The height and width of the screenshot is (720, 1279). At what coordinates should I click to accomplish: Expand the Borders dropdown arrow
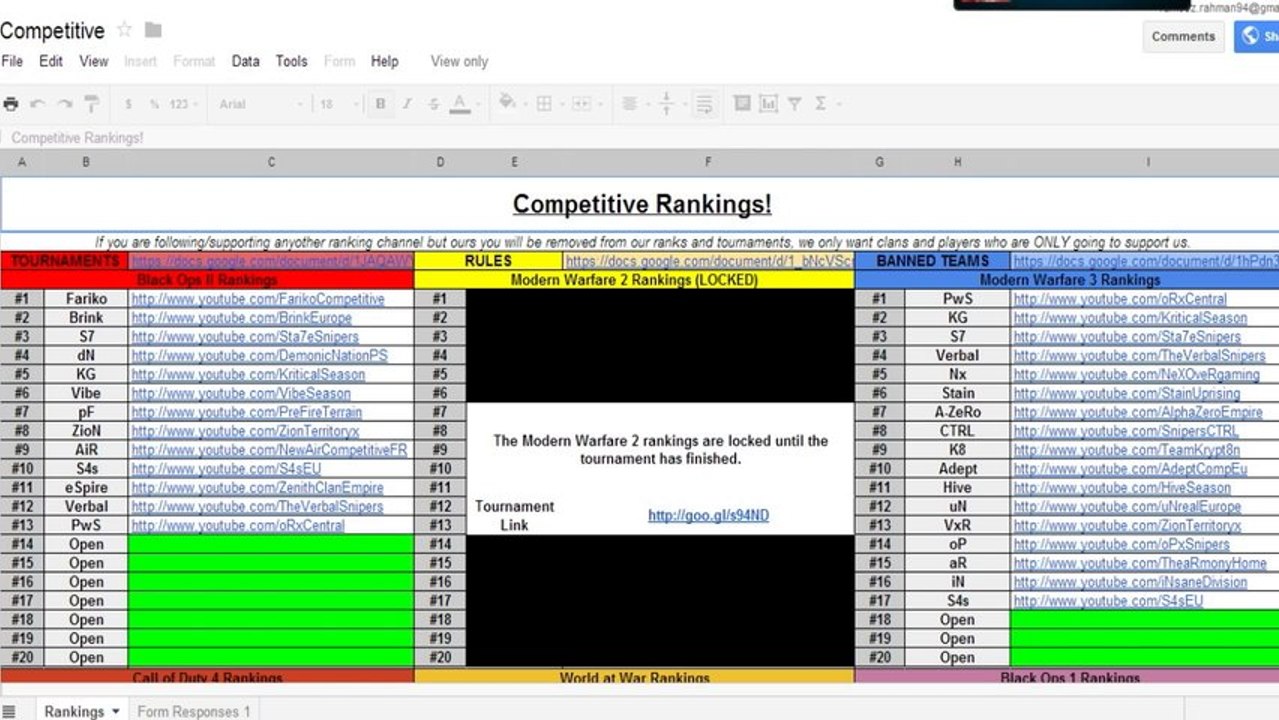coord(561,104)
